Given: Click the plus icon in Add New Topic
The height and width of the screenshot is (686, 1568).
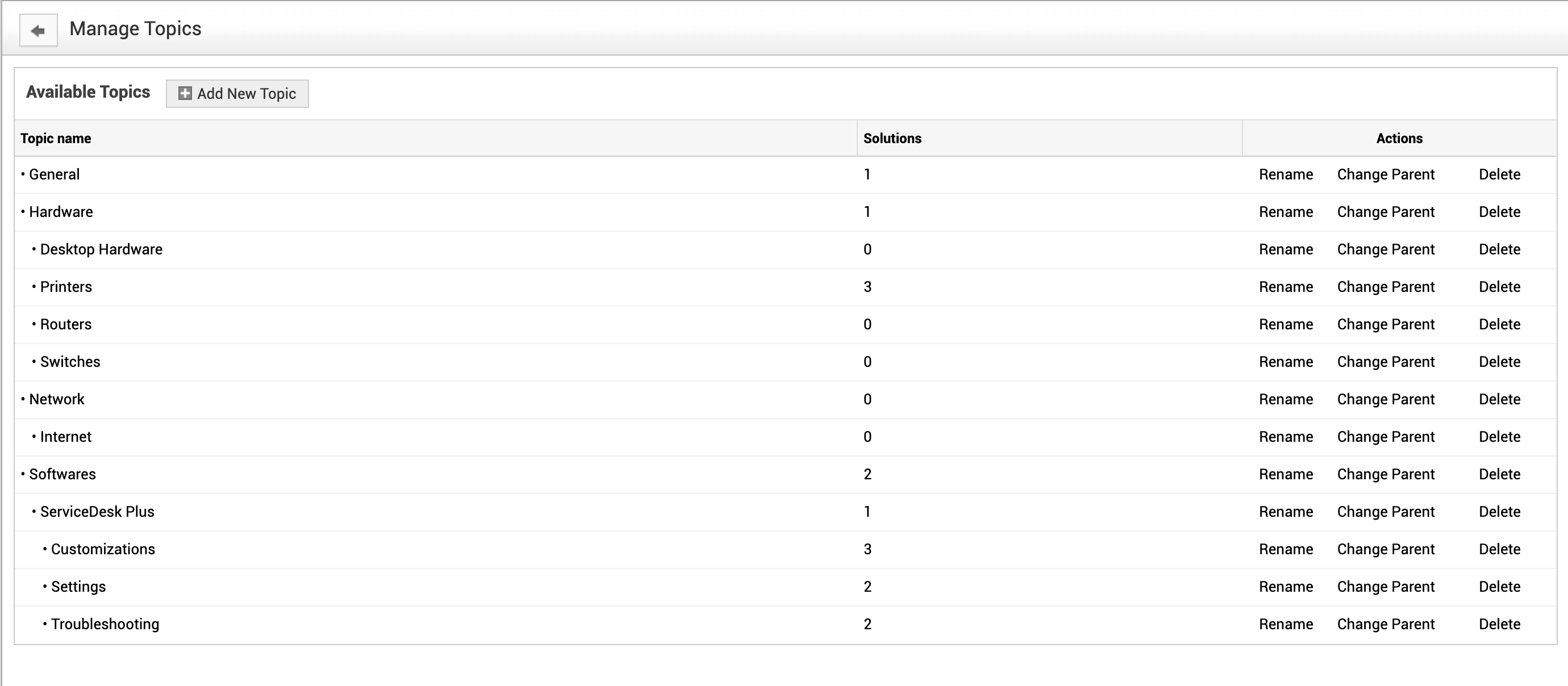Looking at the screenshot, I should pyautogui.click(x=185, y=94).
